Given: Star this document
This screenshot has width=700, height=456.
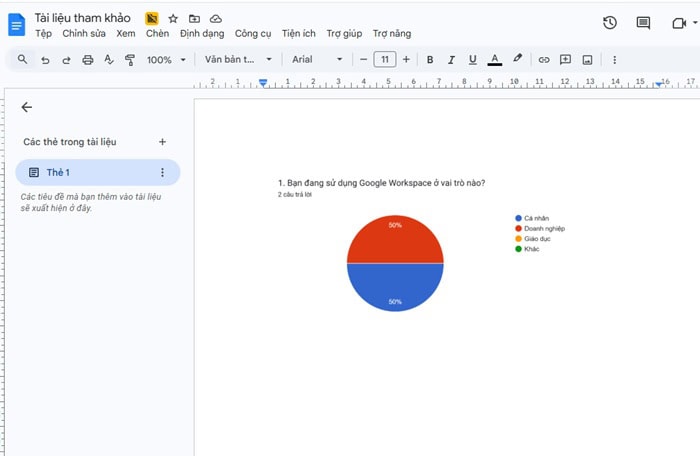Looking at the screenshot, I should [x=173, y=18].
